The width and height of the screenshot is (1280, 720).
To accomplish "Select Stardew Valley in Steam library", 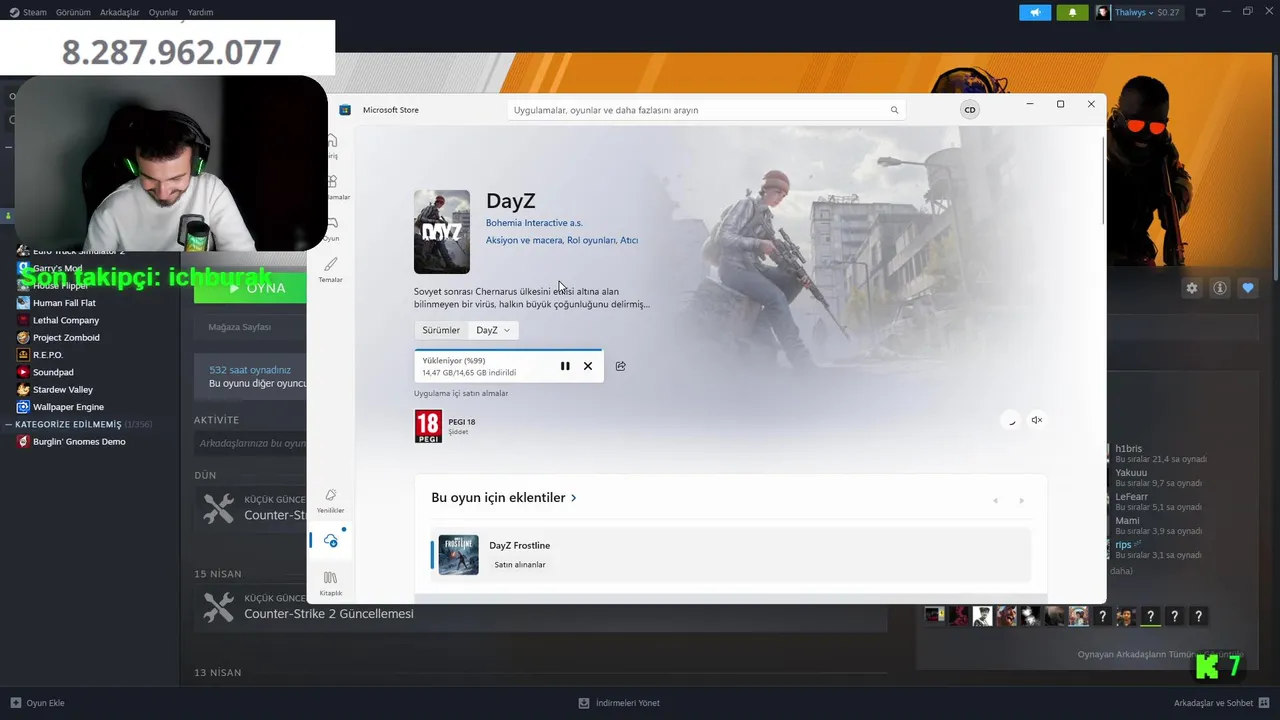I will click(63, 389).
